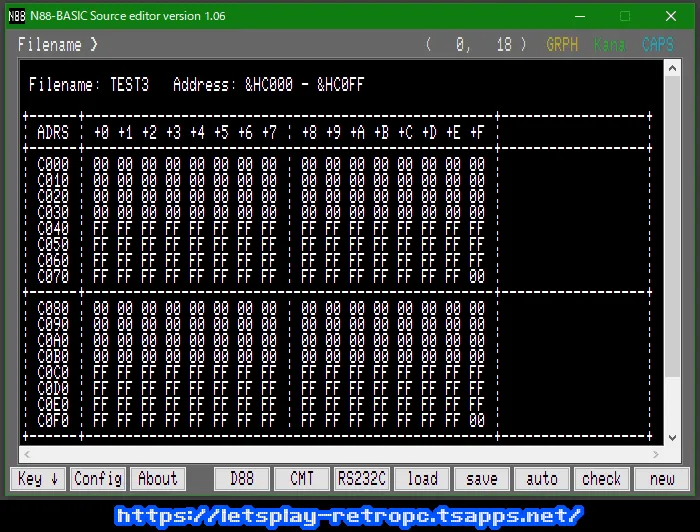Open the letsplay-retropc.tsapps.net link
The height and width of the screenshot is (532, 700).
(x=349, y=515)
